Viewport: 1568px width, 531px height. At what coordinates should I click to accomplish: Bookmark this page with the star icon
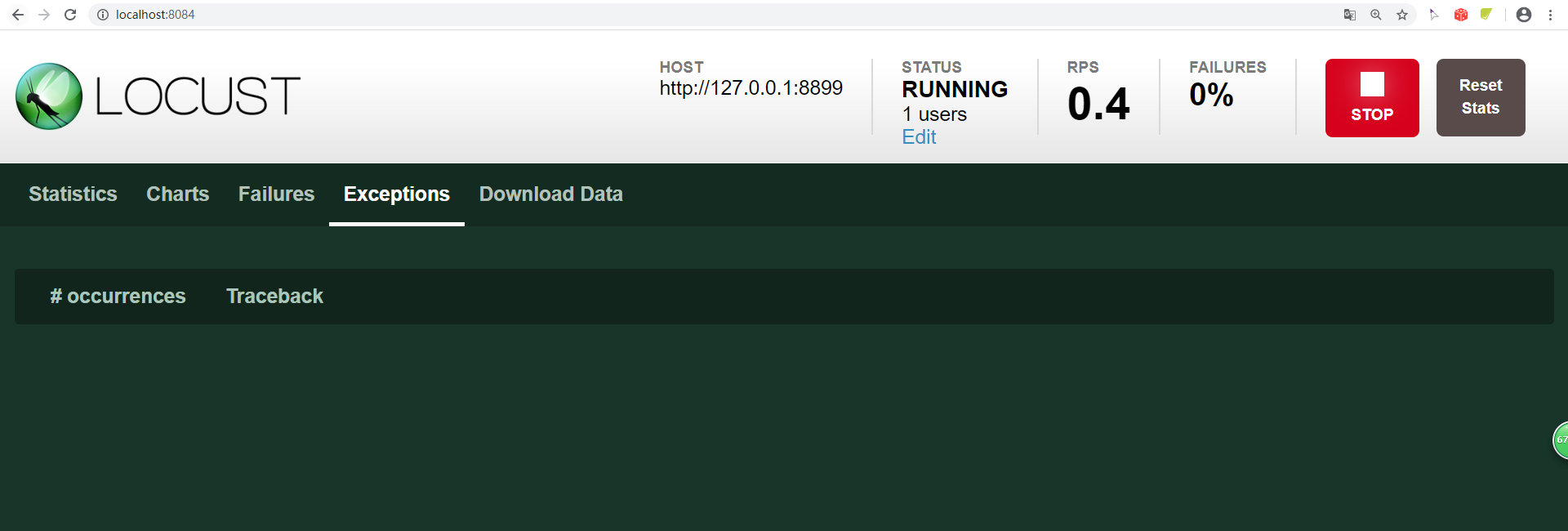point(1402,15)
